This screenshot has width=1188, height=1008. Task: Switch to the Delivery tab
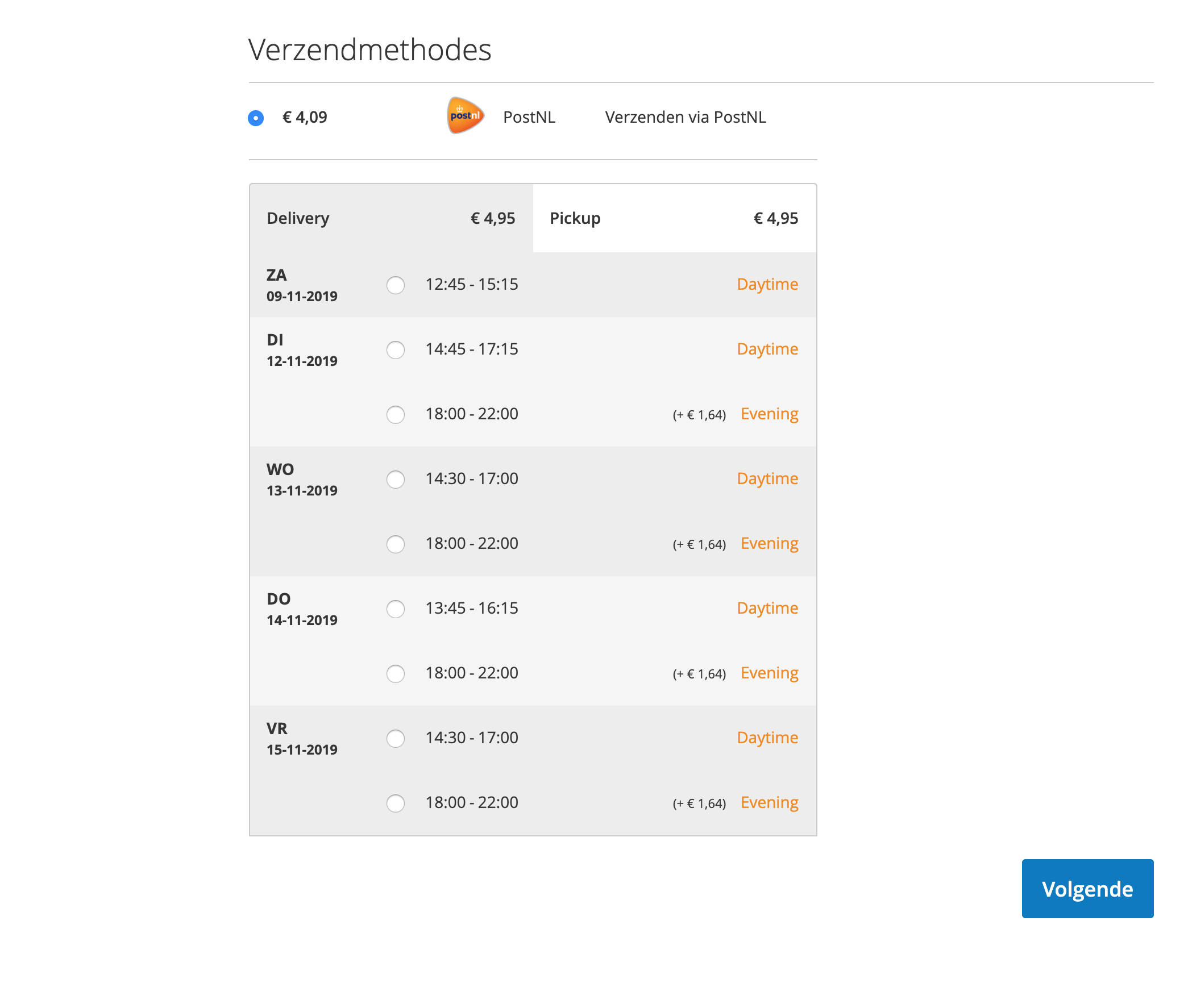(x=298, y=218)
